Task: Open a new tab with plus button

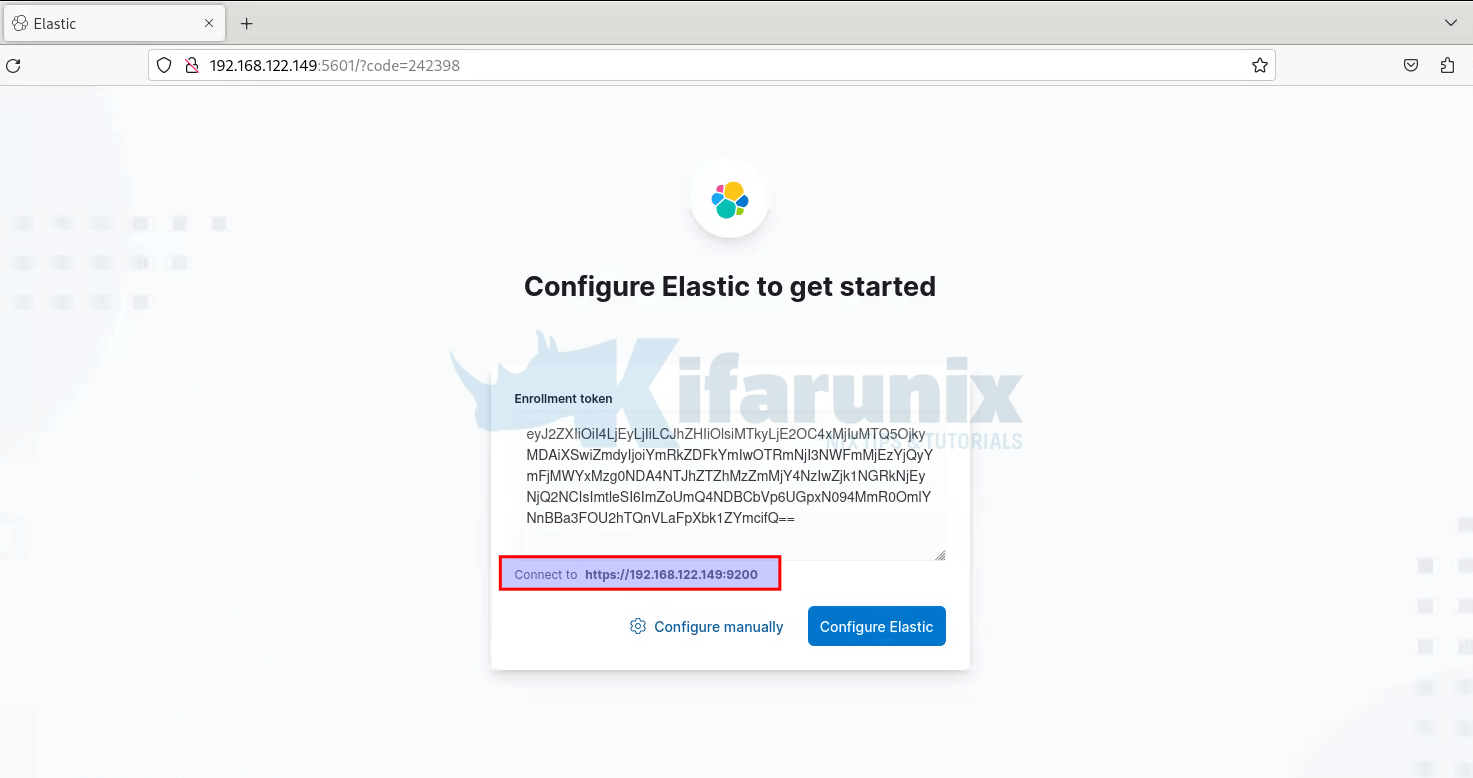Action: click(246, 23)
